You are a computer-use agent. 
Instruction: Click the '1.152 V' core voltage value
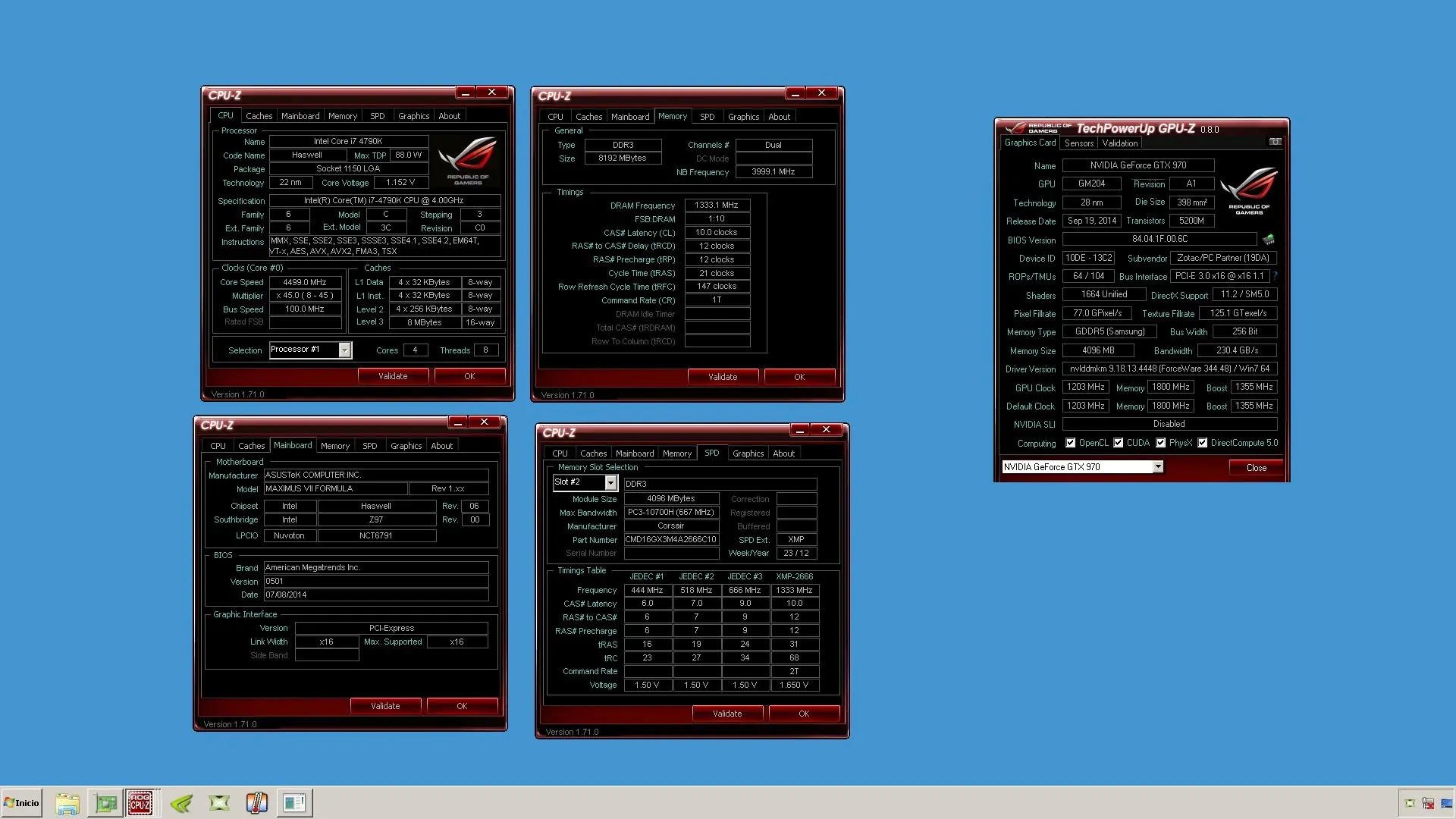(400, 183)
